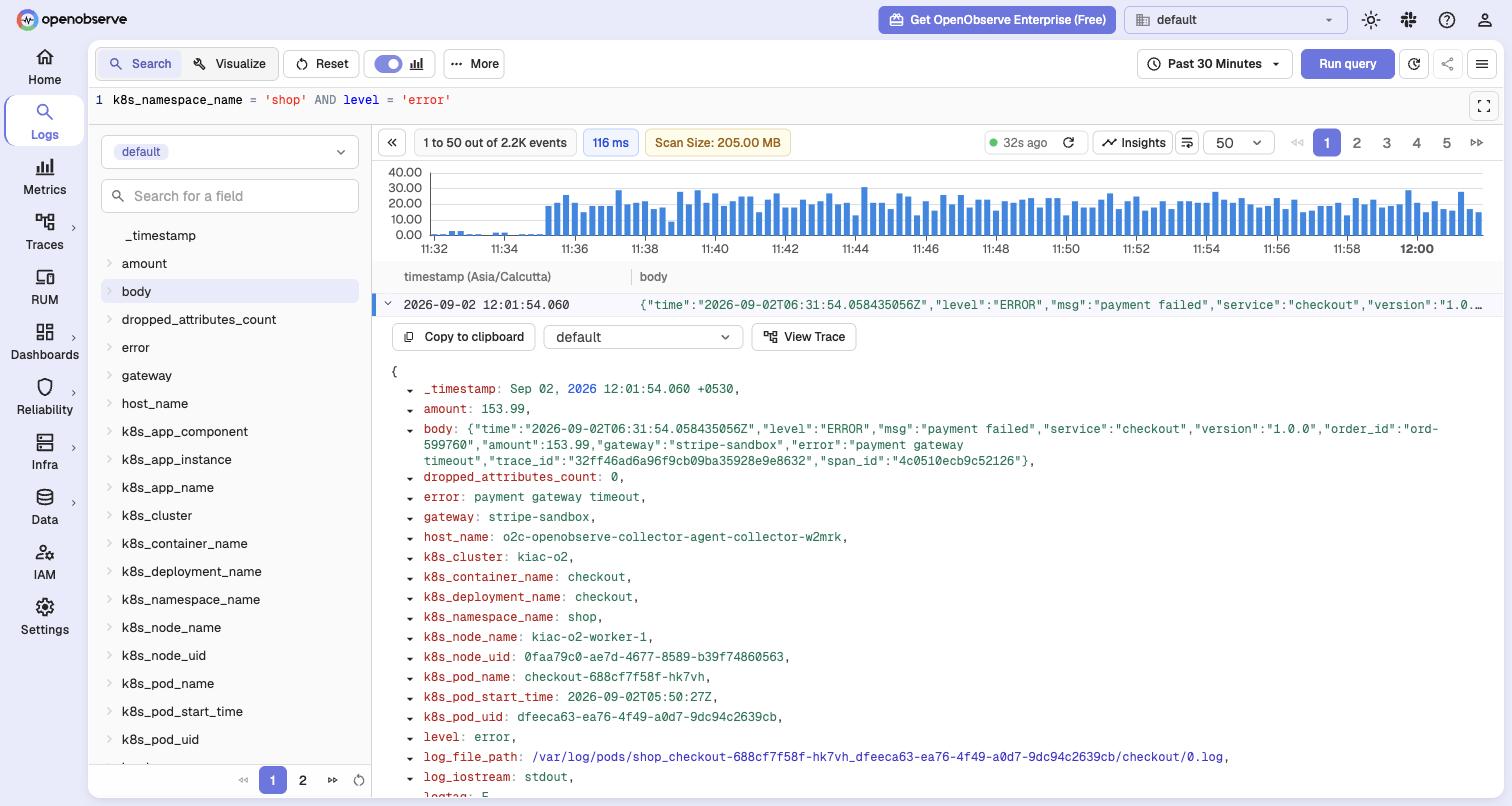Open the More options menu

point(474,64)
